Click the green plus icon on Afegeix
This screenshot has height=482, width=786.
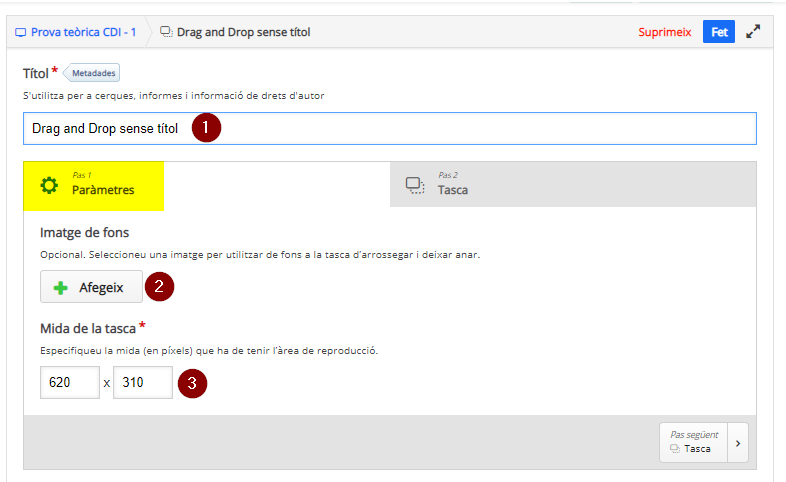click(61, 288)
